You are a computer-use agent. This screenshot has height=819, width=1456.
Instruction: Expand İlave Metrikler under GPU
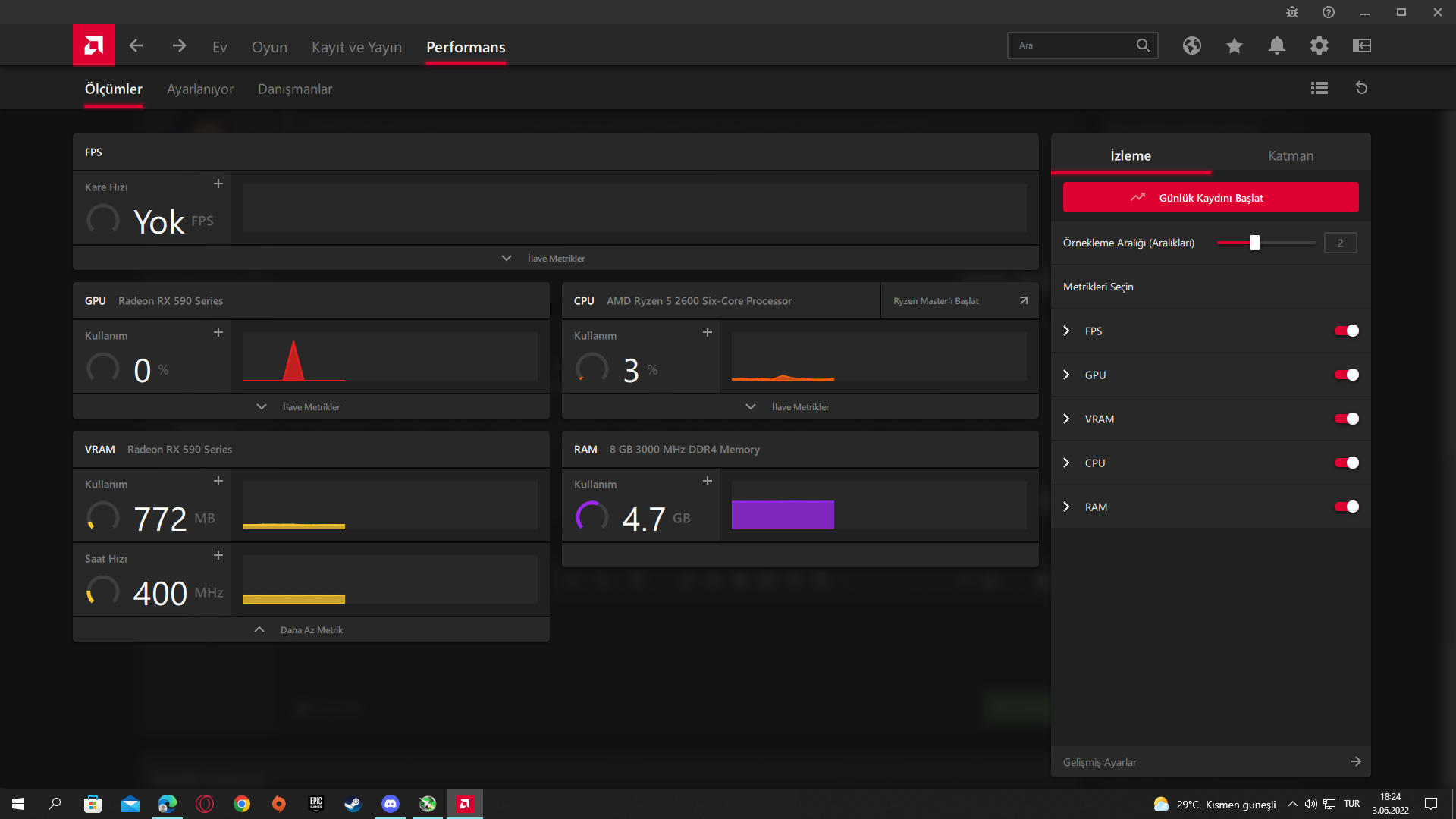tap(311, 406)
